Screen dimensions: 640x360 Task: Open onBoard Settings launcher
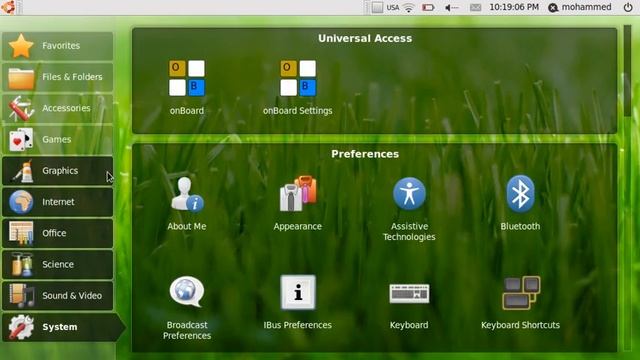coord(298,87)
